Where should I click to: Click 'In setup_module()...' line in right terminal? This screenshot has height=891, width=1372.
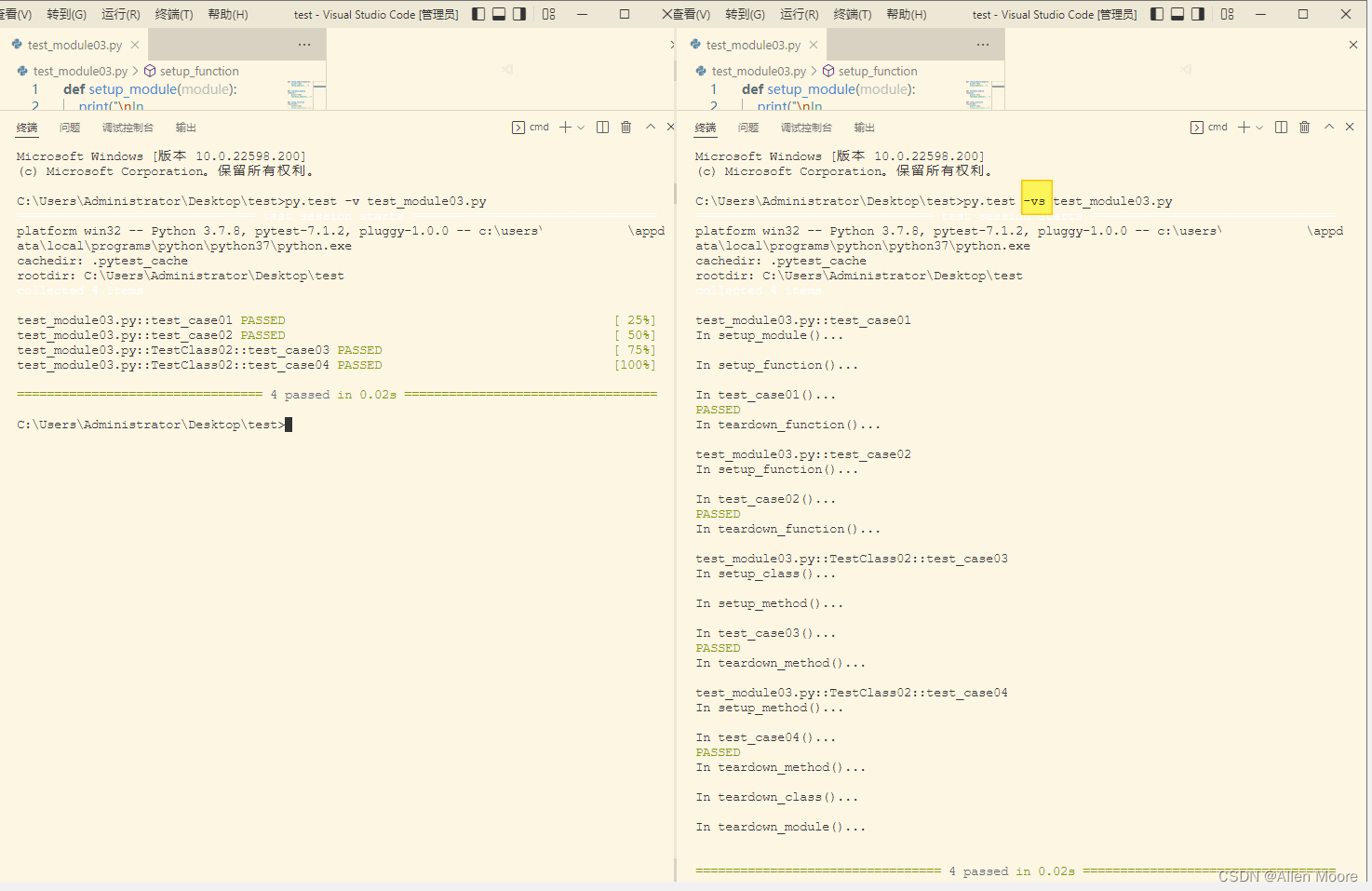point(769,335)
